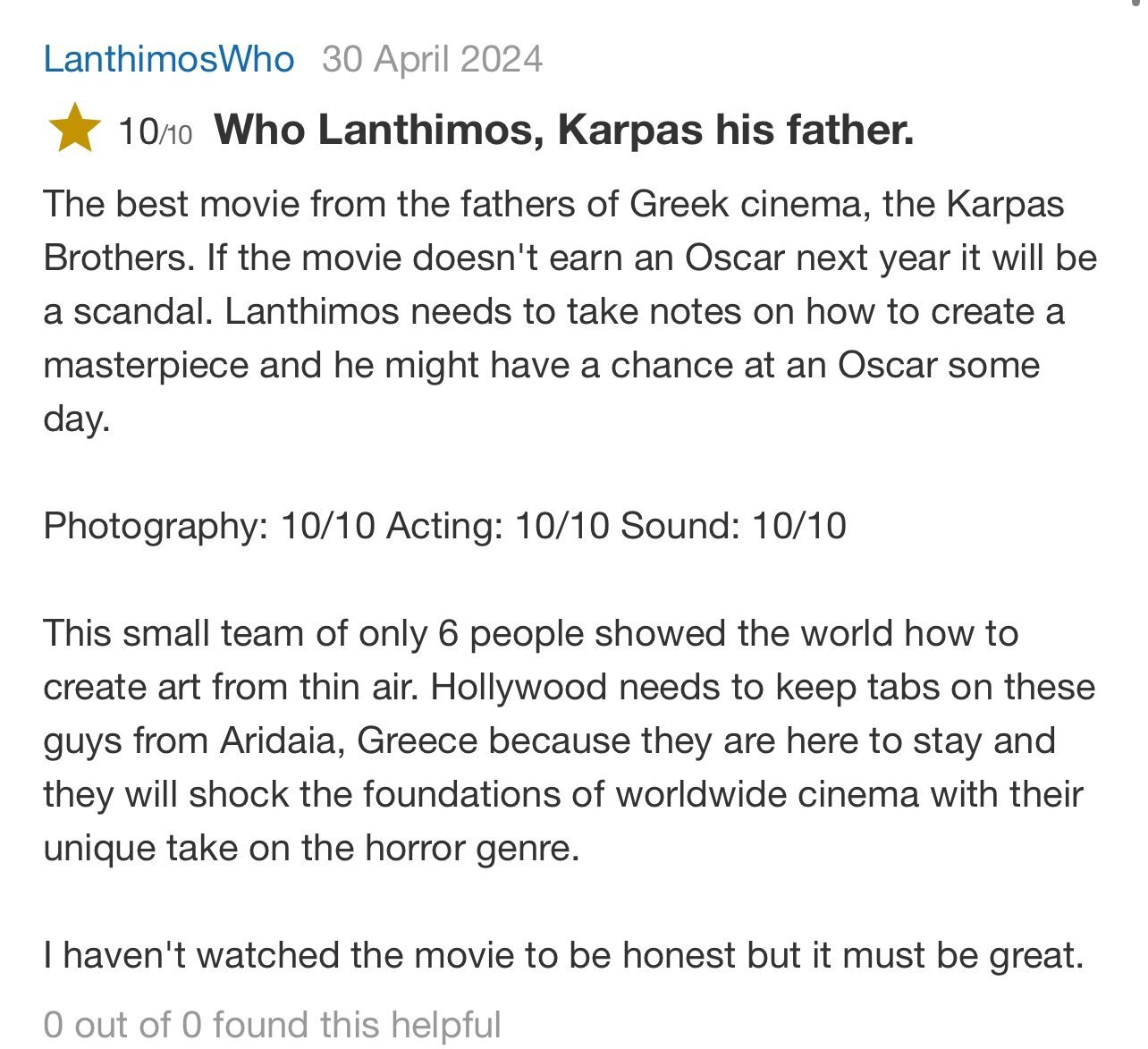Click the gold star rating icon
This screenshot has height=1049, width=1148.
tap(74, 129)
